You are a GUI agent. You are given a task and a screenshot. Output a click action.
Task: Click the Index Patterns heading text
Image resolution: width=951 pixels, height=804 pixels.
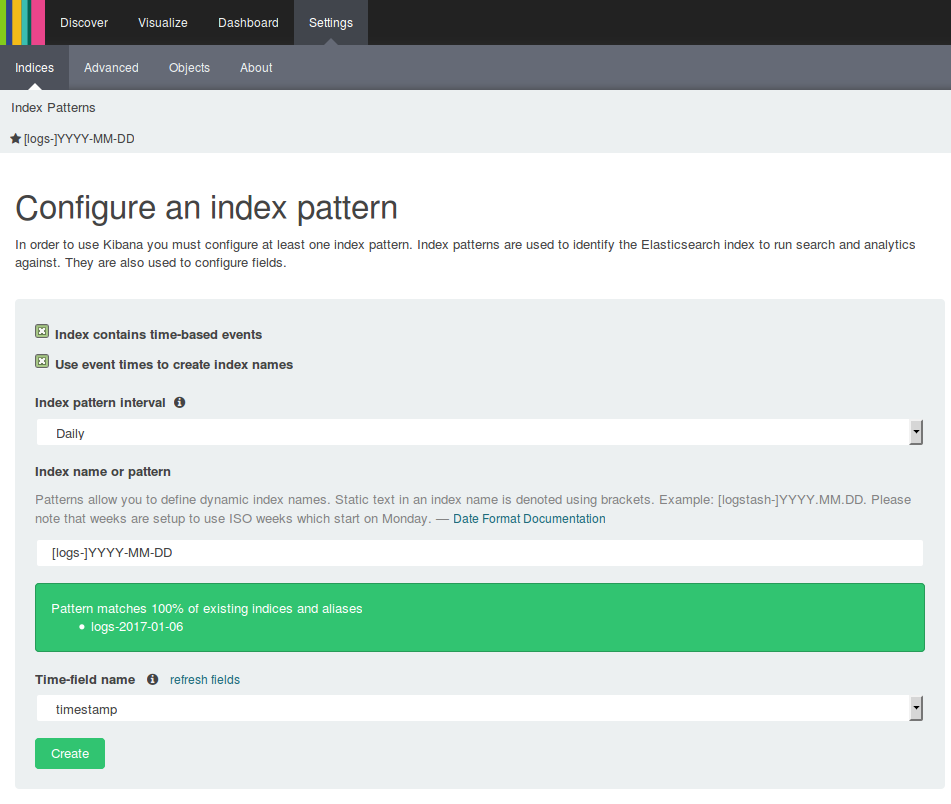pyautogui.click(x=53, y=107)
